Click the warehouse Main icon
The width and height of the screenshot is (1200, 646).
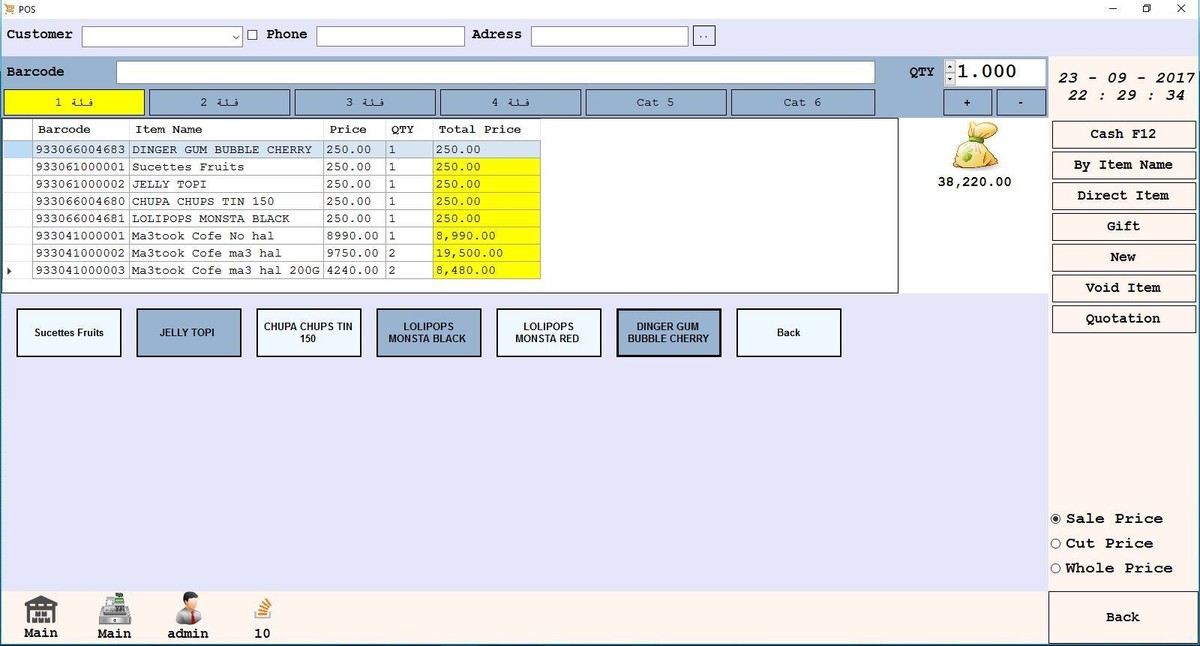tap(41, 609)
